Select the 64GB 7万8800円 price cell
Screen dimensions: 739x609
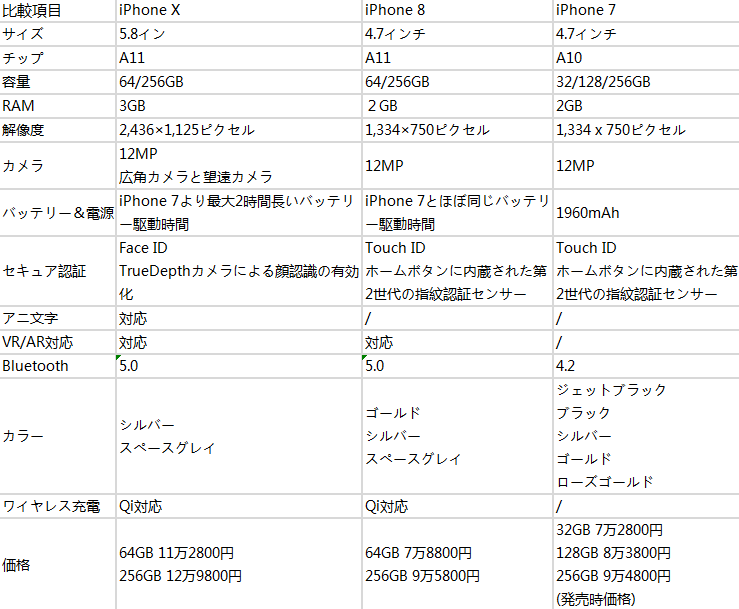pyautogui.click(x=457, y=564)
